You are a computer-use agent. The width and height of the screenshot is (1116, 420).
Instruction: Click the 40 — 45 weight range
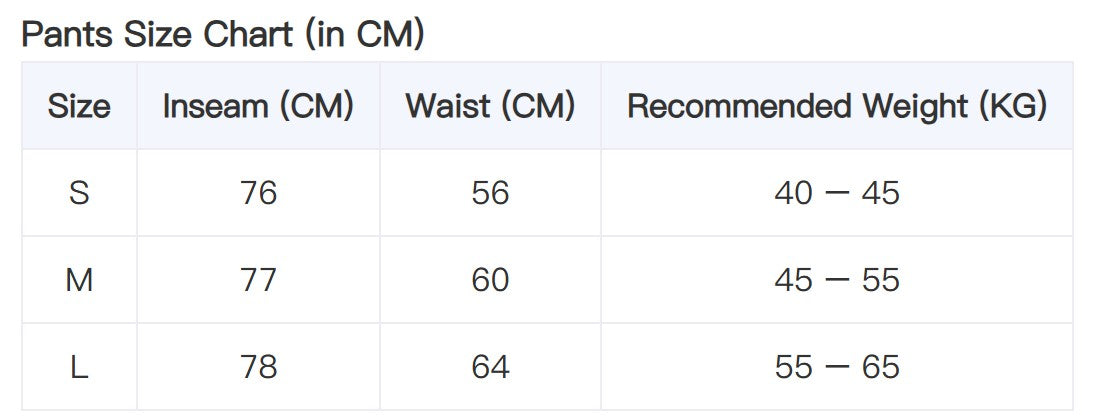point(837,192)
